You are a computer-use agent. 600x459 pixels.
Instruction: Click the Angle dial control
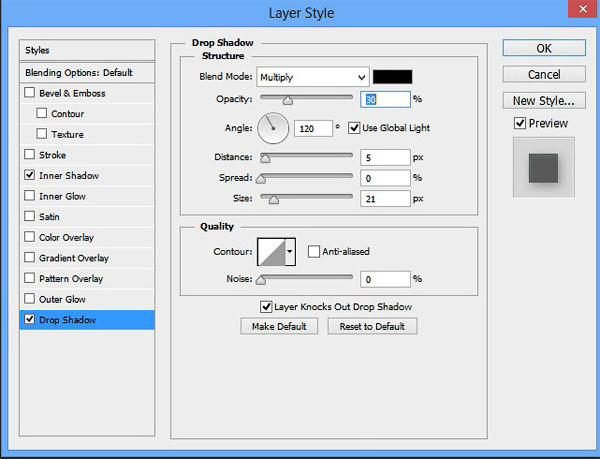(x=273, y=127)
